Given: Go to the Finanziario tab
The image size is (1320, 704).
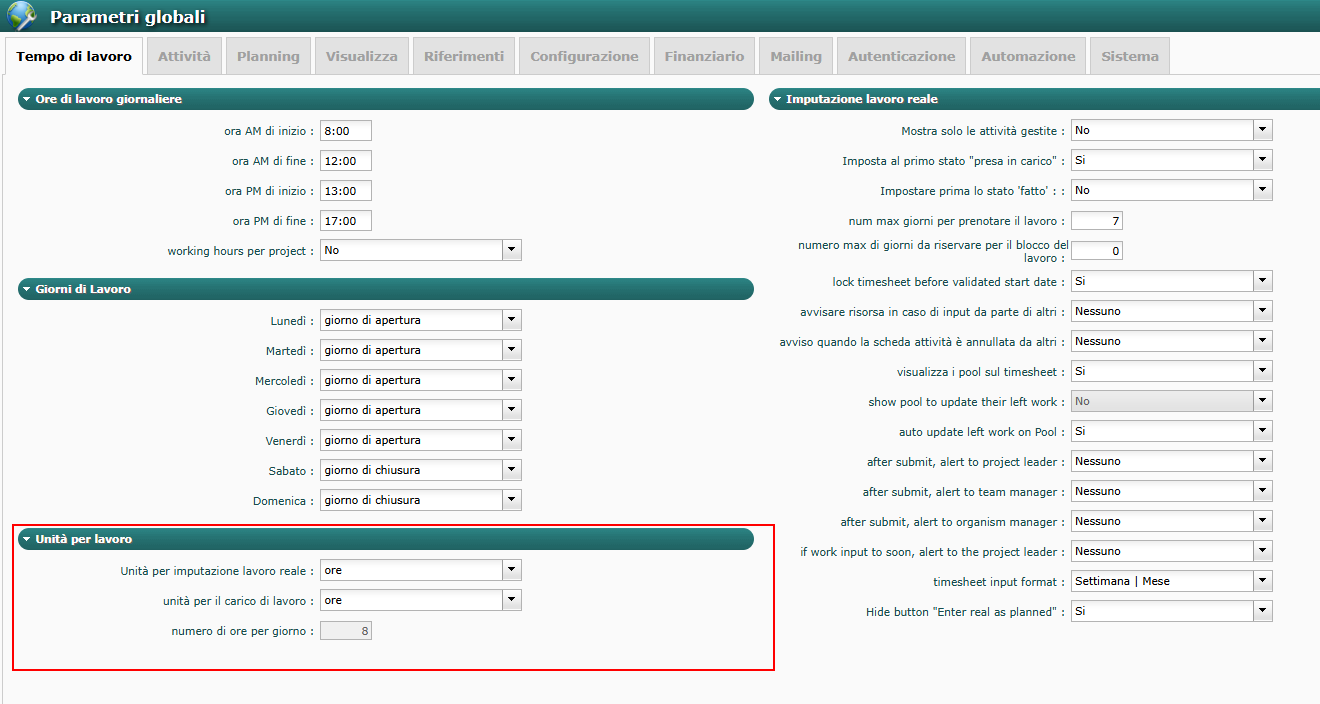Looking at the screenshot, I should (x=704, y=57).
